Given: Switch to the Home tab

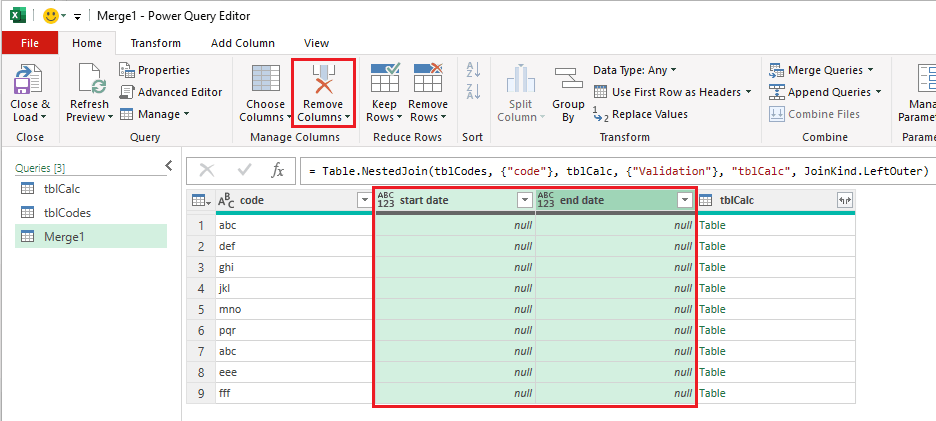Looking at the screenshot, I should [x=87, y=43].
